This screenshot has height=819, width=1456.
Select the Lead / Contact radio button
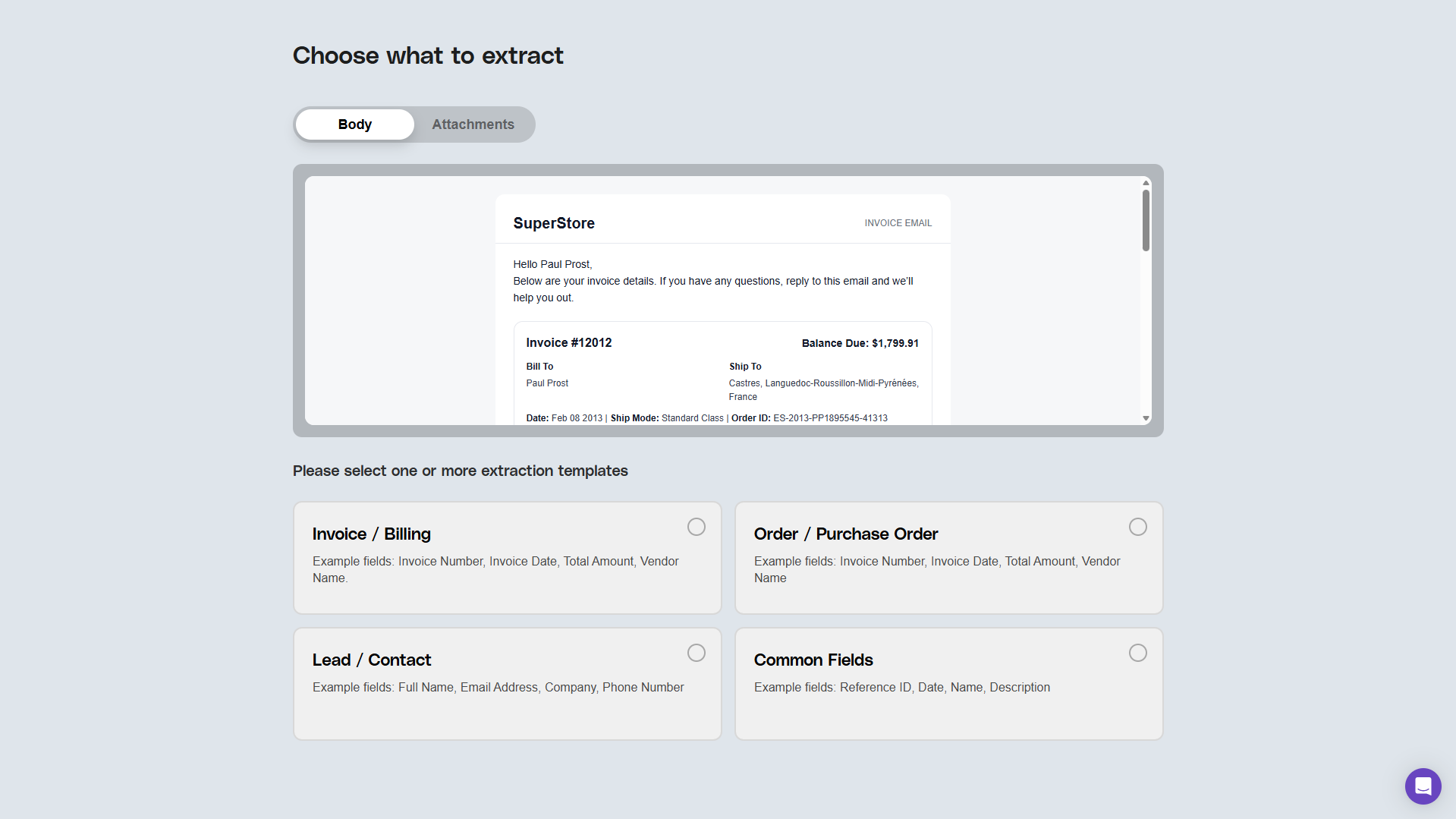pos(696,653)
